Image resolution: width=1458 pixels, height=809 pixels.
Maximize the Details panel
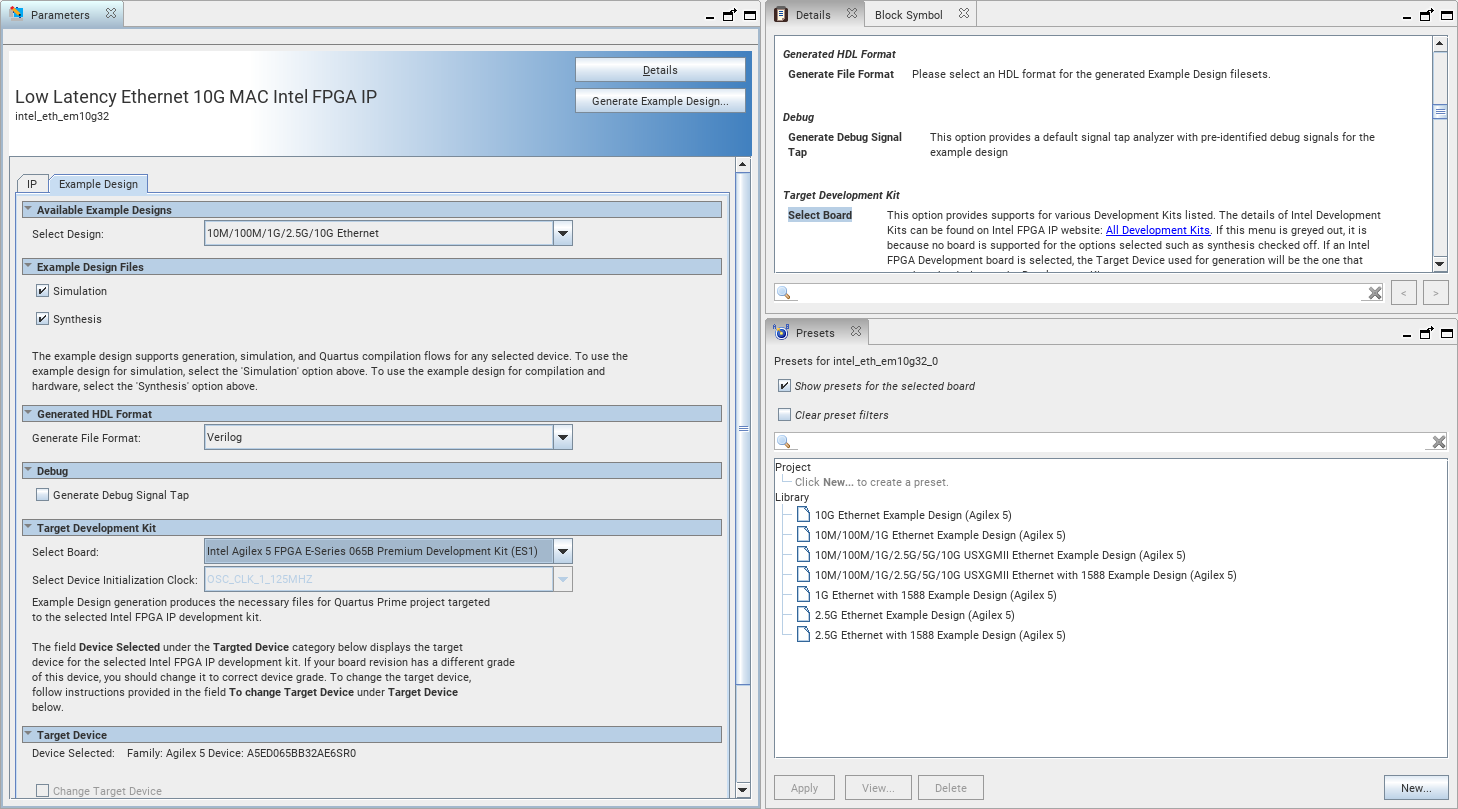[1447, 15]
